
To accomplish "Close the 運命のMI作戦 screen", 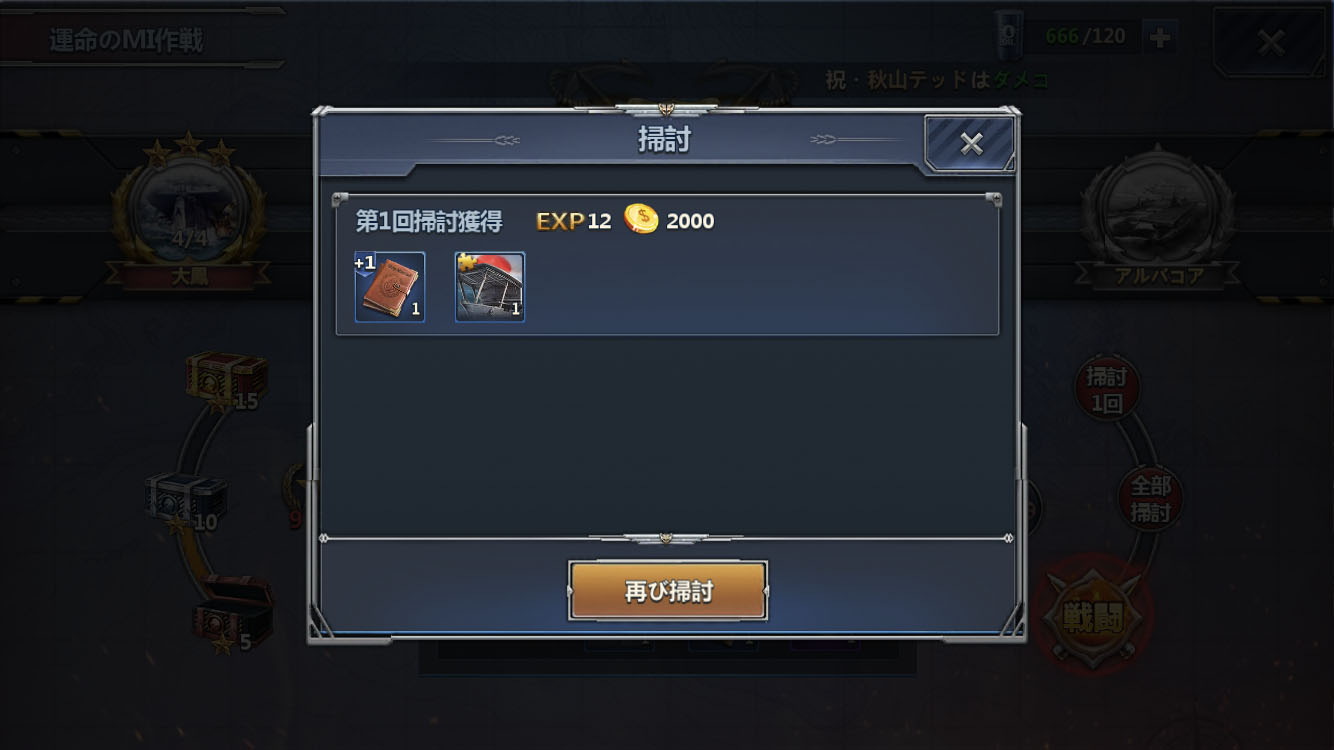I will click(x=1270, y=42).
